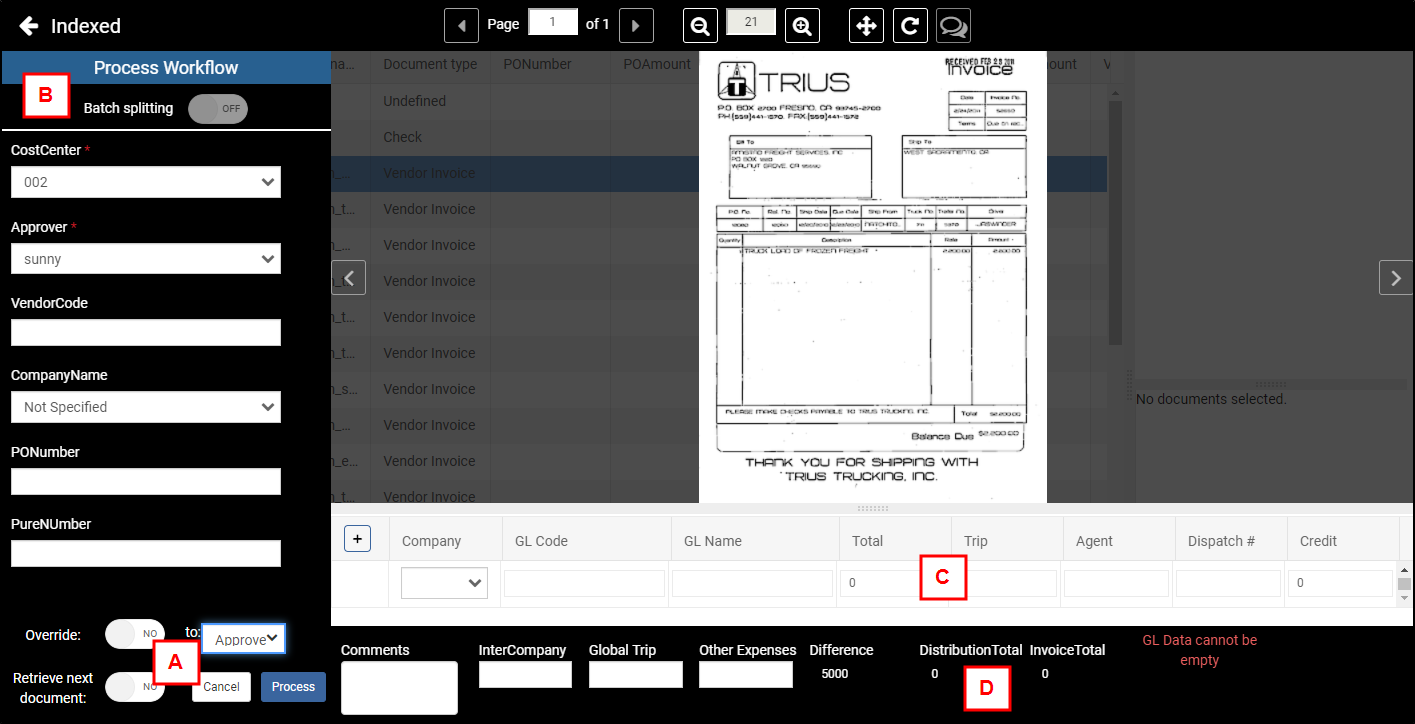Go to next page in viewer

[x=636, y=25]
